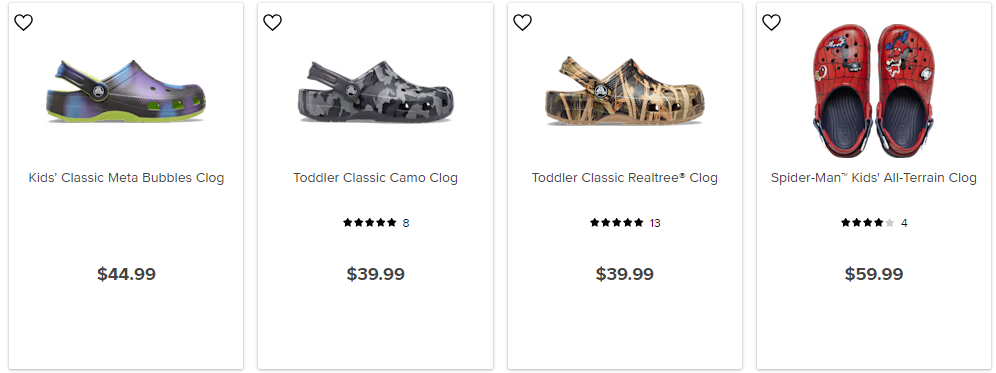Open the 13 reviews for Realtree Clog
Image resolution: width=996 pixels, height=373 pixels.
[x=655, y=223]
